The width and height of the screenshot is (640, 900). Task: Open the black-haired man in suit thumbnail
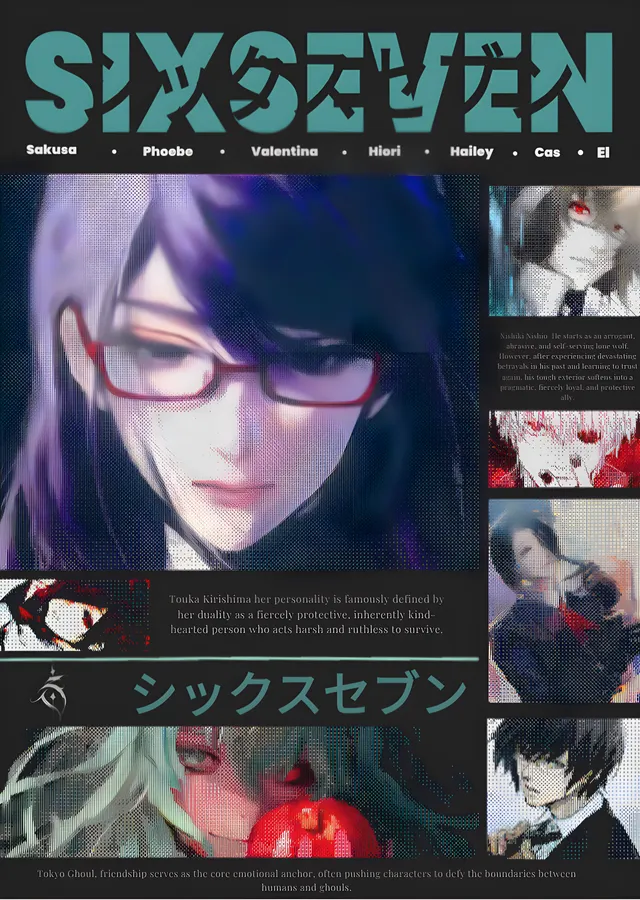click(564, 788)
